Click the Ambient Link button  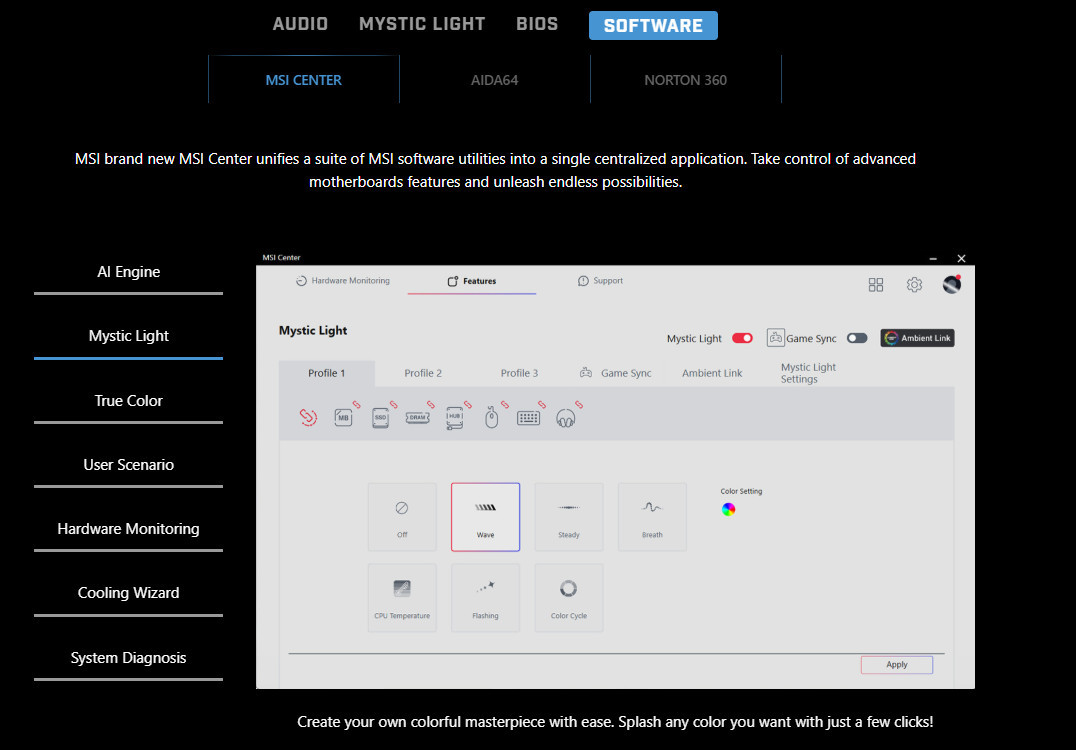coord(917,338)
